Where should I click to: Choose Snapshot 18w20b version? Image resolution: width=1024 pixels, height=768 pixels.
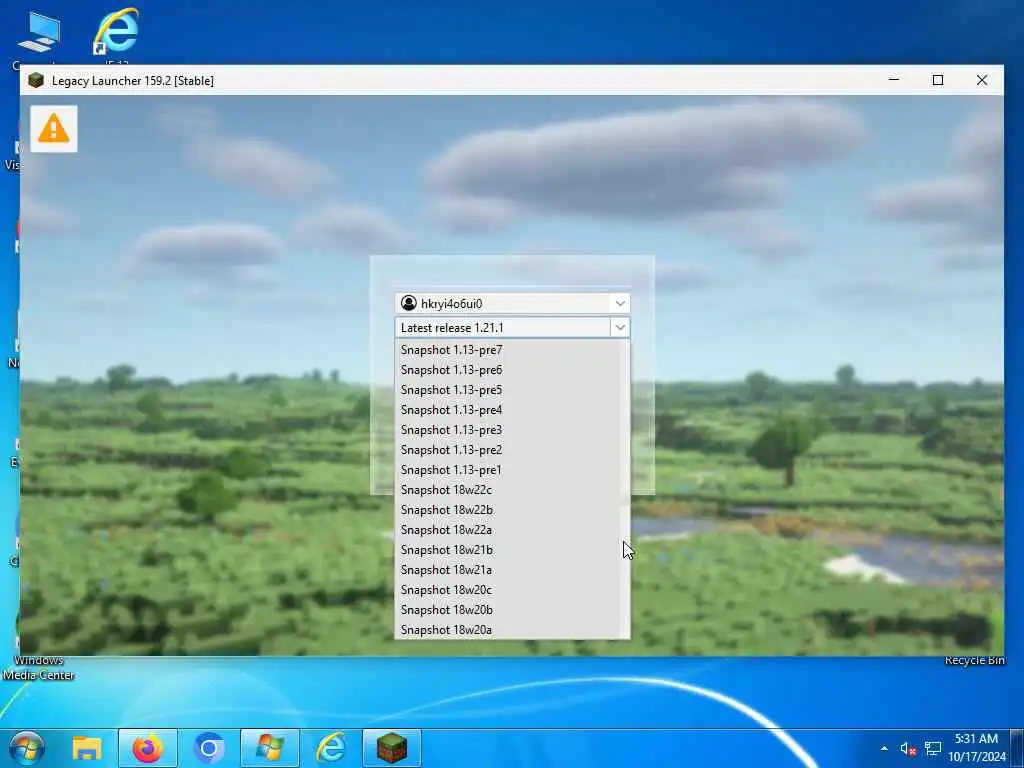pyautogui.click(x=507, y=610)
